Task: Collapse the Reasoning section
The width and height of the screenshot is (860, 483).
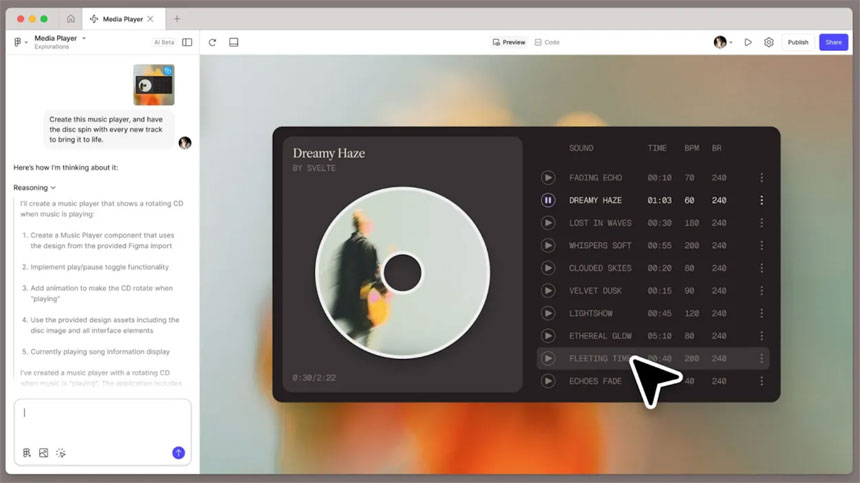Action: [x=35, y=187]
